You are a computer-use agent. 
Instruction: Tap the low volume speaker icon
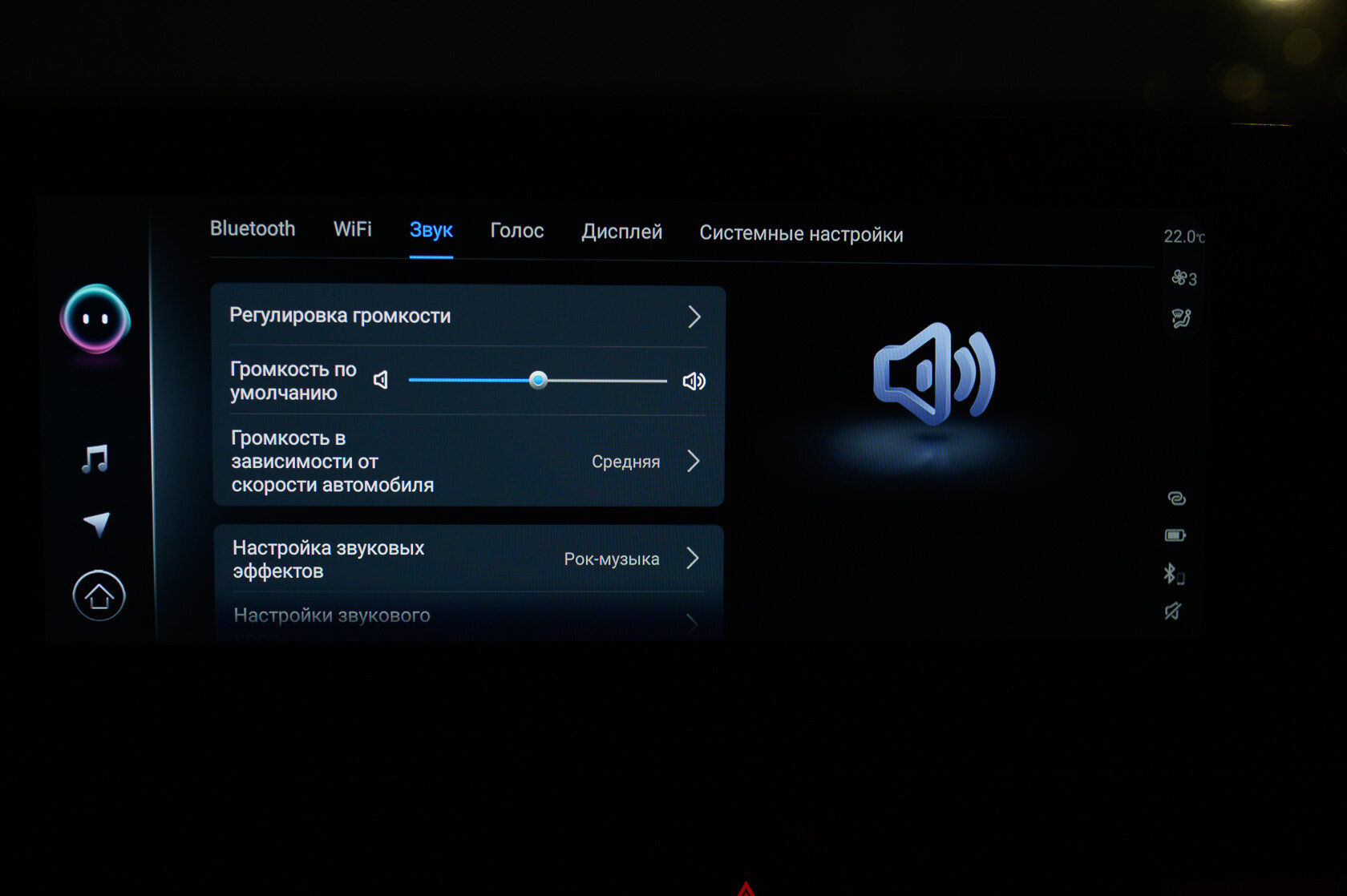click(x=381, y=380)
